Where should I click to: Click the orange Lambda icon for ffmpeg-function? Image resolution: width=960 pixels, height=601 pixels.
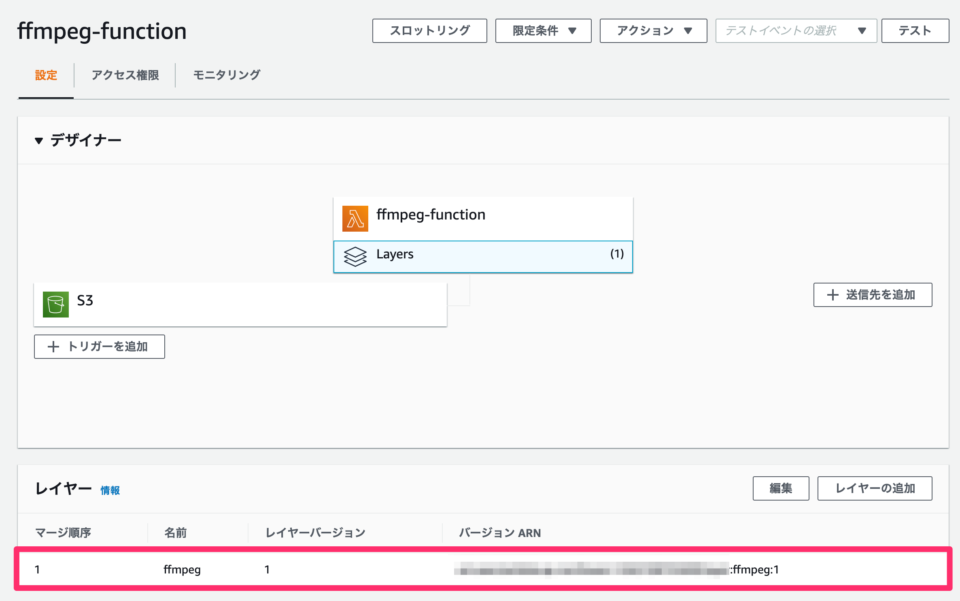[x=355, y=215]
